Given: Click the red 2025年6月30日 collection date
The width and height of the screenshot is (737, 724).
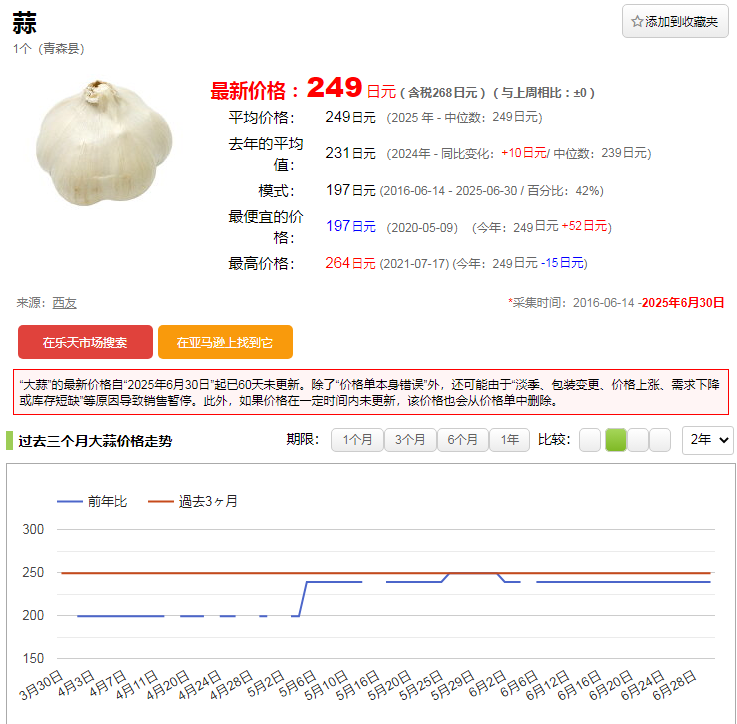Looking at the screenshot, I should pos(683,303).
